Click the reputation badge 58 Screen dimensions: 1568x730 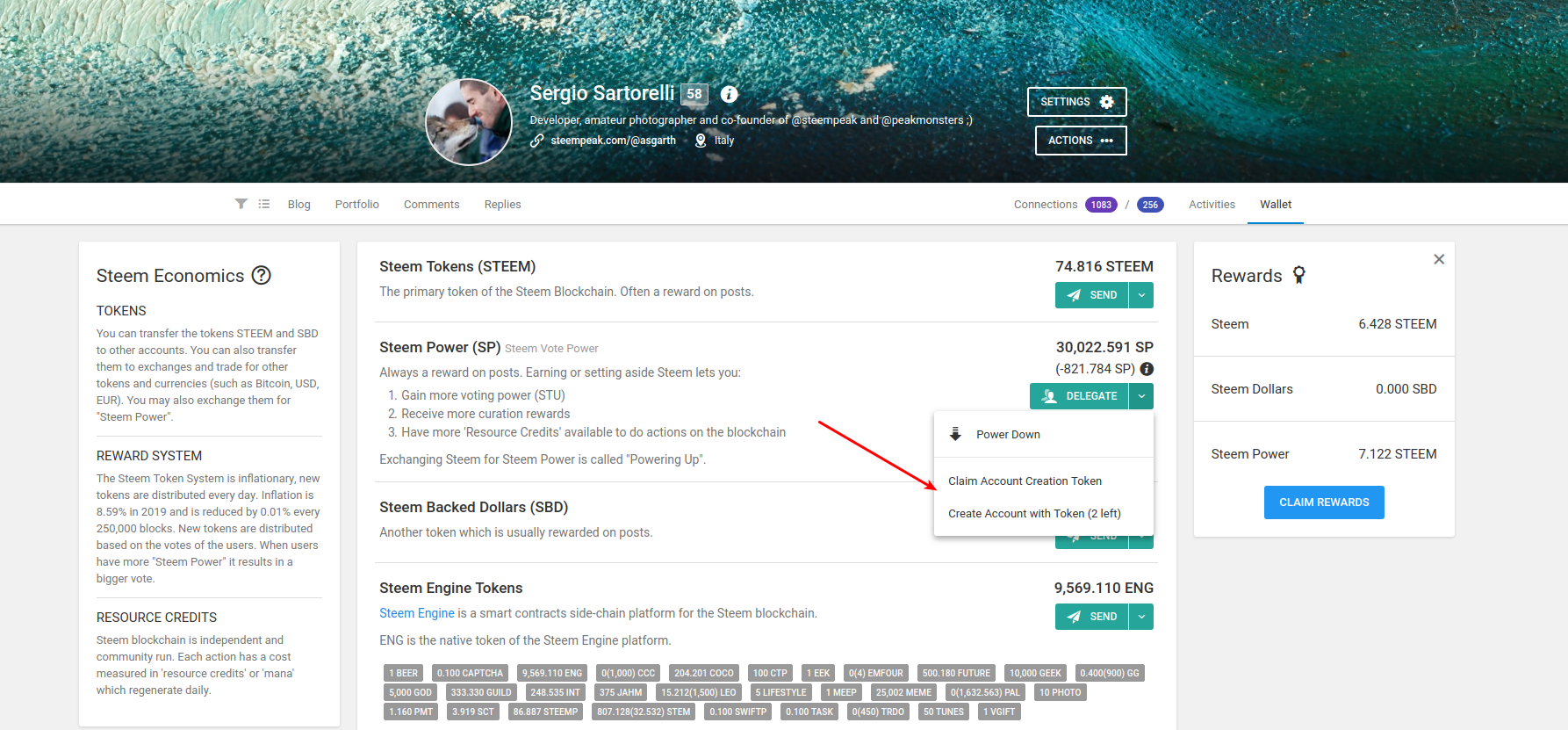coord(694,94)
